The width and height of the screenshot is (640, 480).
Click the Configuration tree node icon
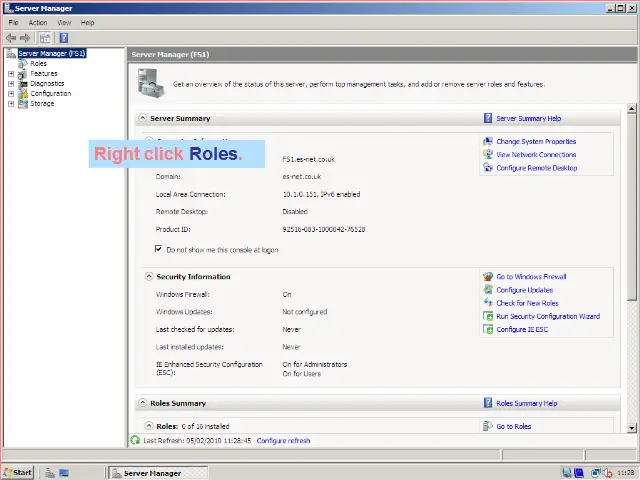23,94
